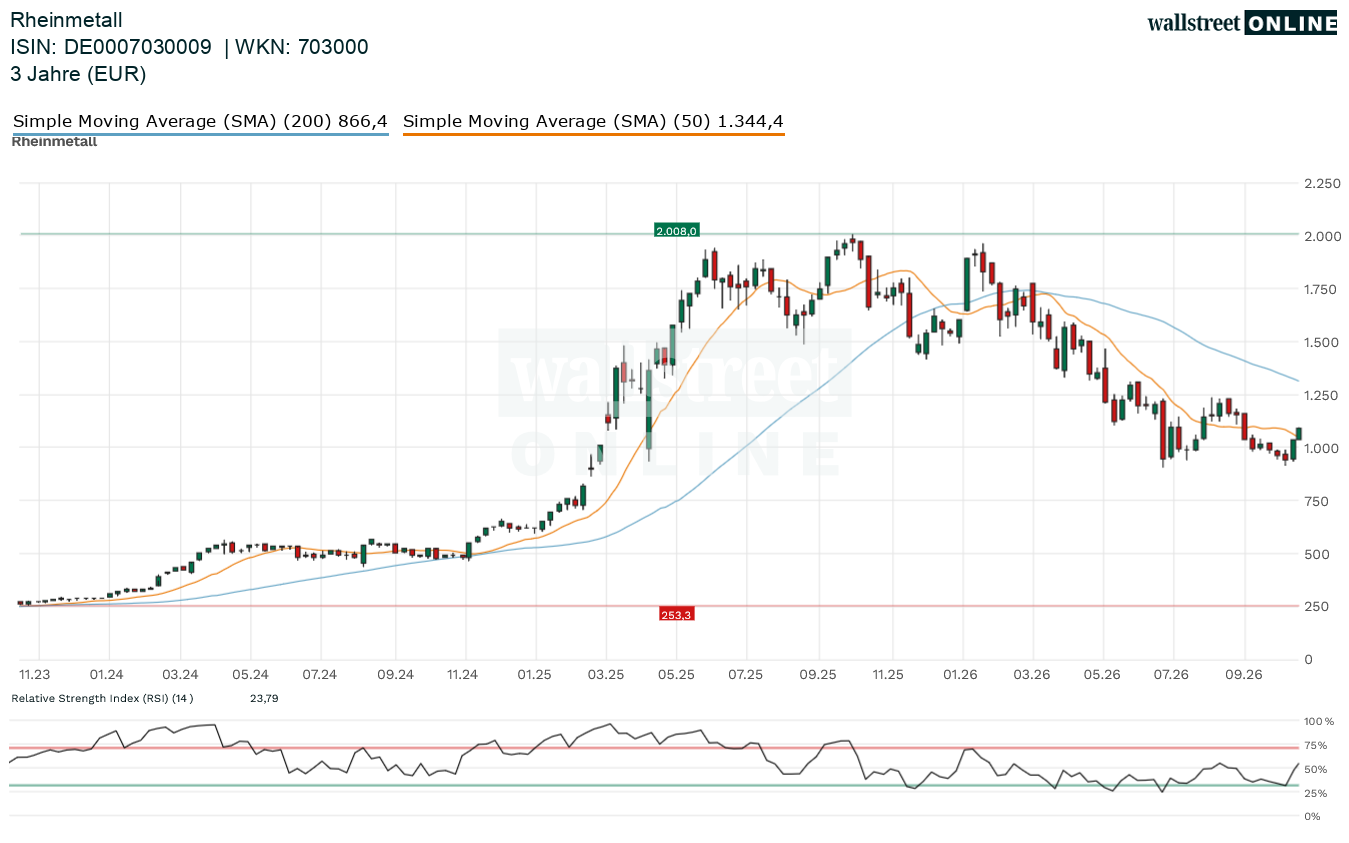Click the 01.25 date axis label
This screenshot has height=843, width=1349.
(535, 675)
